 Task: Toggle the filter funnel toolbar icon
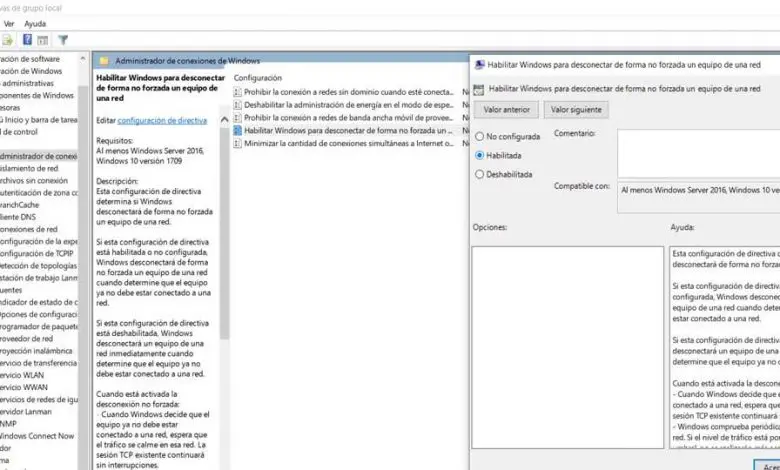point(63,40)
